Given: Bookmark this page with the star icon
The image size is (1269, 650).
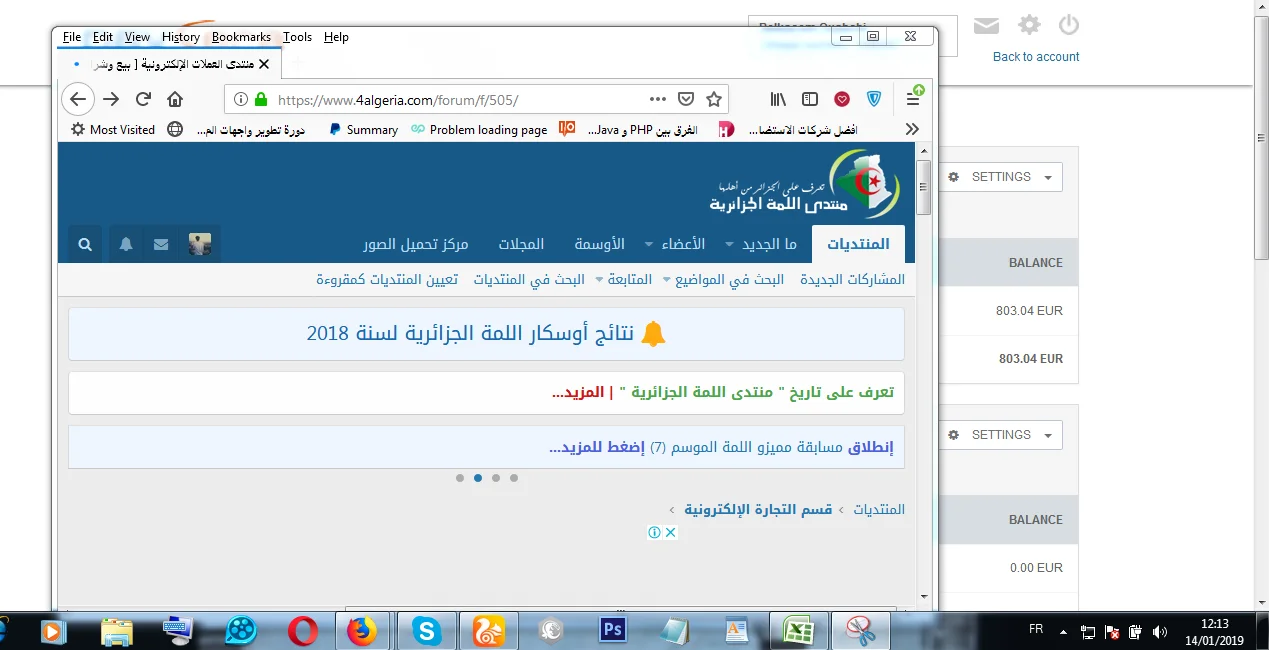Looking at the screenshot, I should point(714,99).
